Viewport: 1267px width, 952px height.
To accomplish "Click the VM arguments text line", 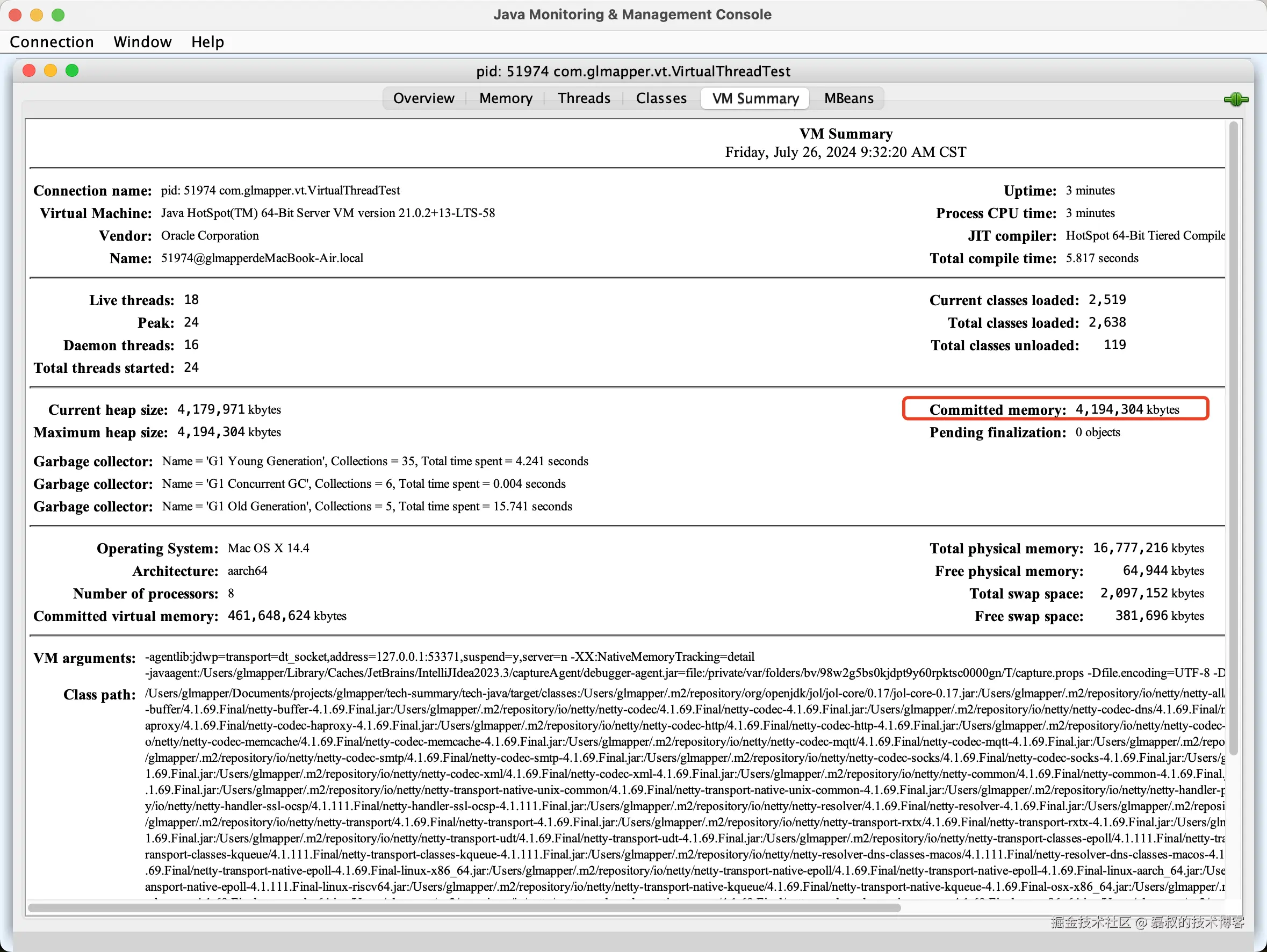I will tap(450, 657).
